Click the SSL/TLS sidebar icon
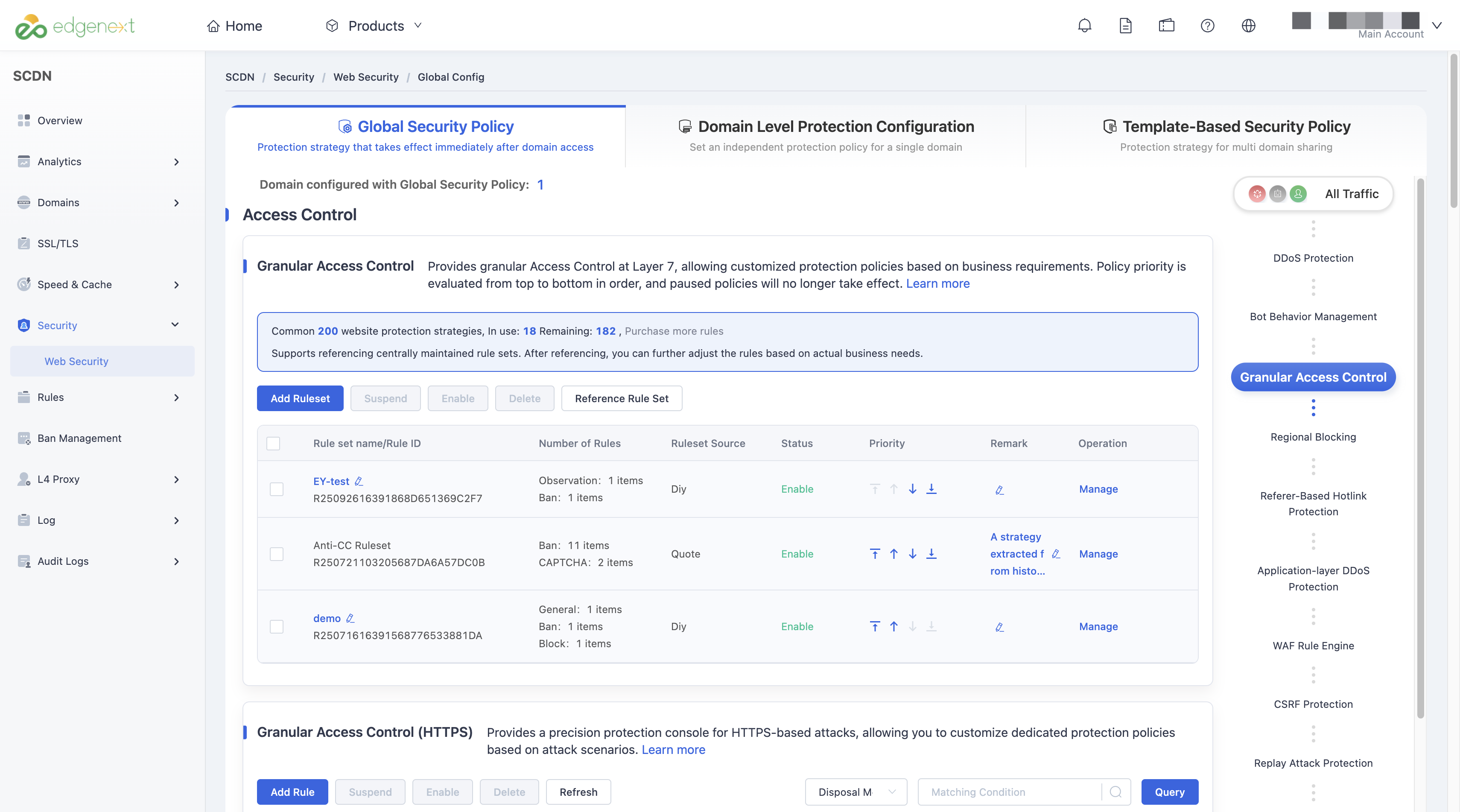Screen dimensions: 1460x812 [23, 243]
